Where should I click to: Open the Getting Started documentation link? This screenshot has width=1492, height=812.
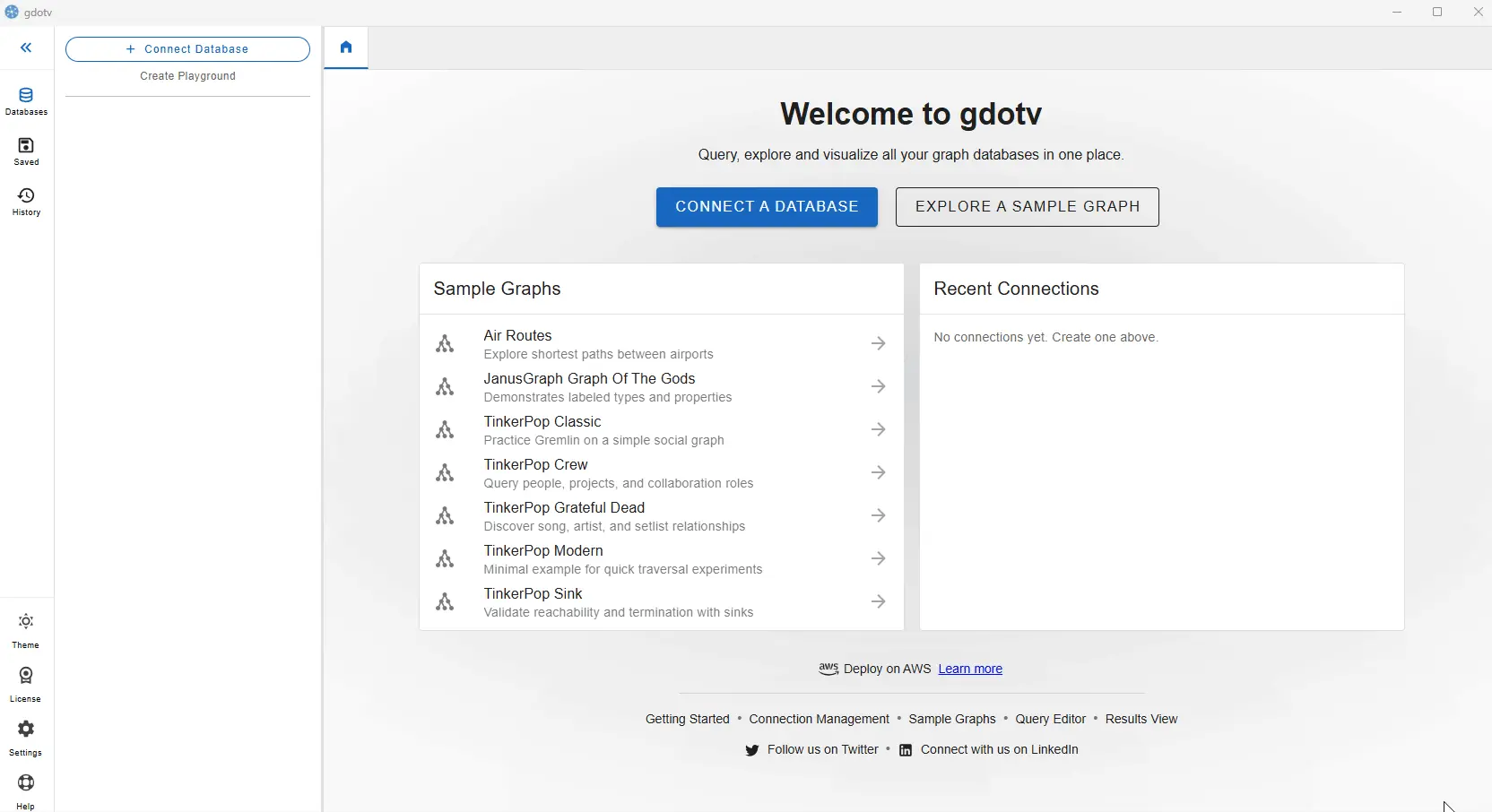click(687, 719)
